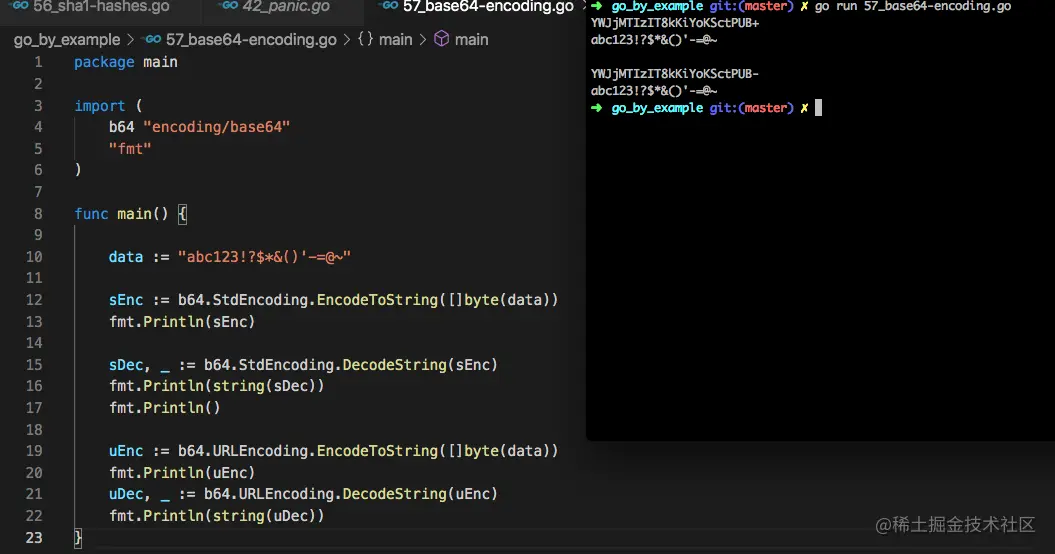Image resolution: width=1055 pixels, height=554 pixels.
Task: Click the 'uEnc' variable on line 19
Action: pos(126,451)
